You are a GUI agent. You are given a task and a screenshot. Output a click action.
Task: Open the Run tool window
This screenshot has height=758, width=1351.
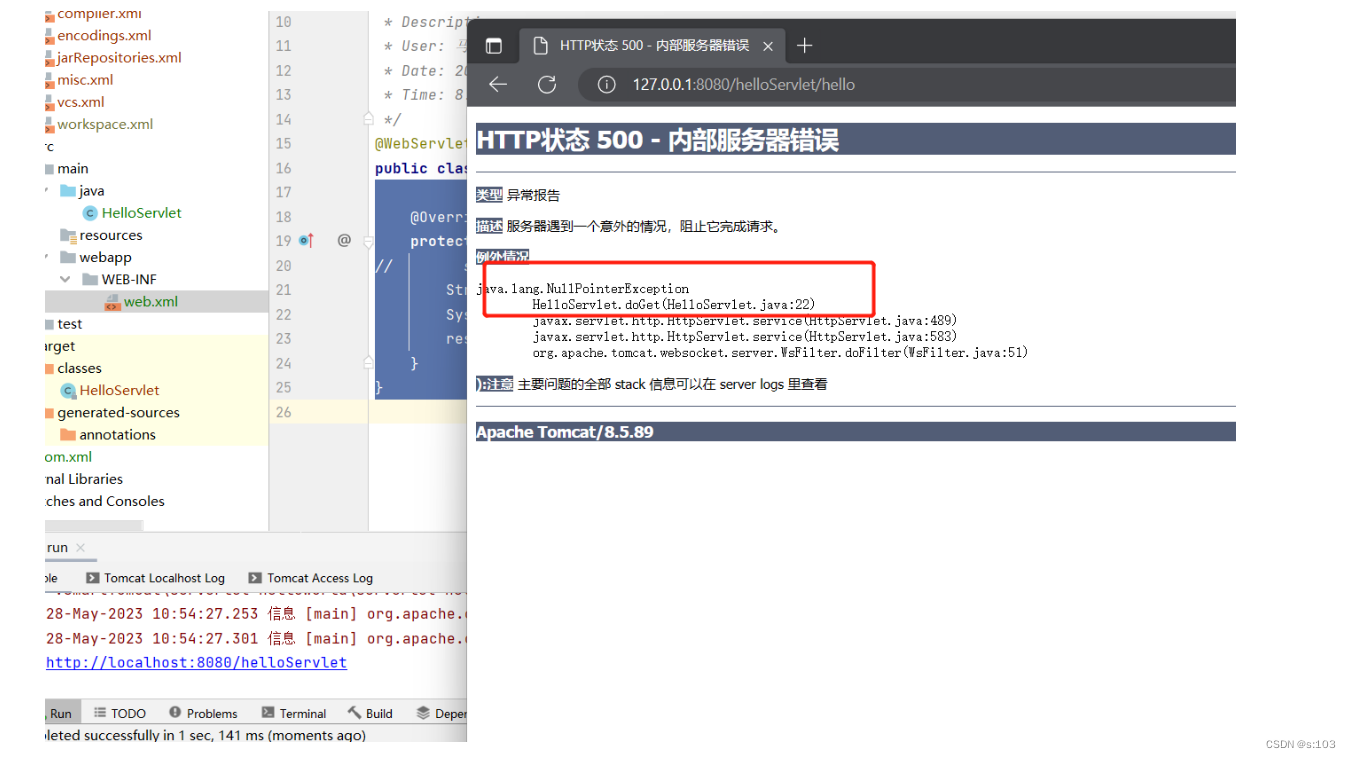60,713
